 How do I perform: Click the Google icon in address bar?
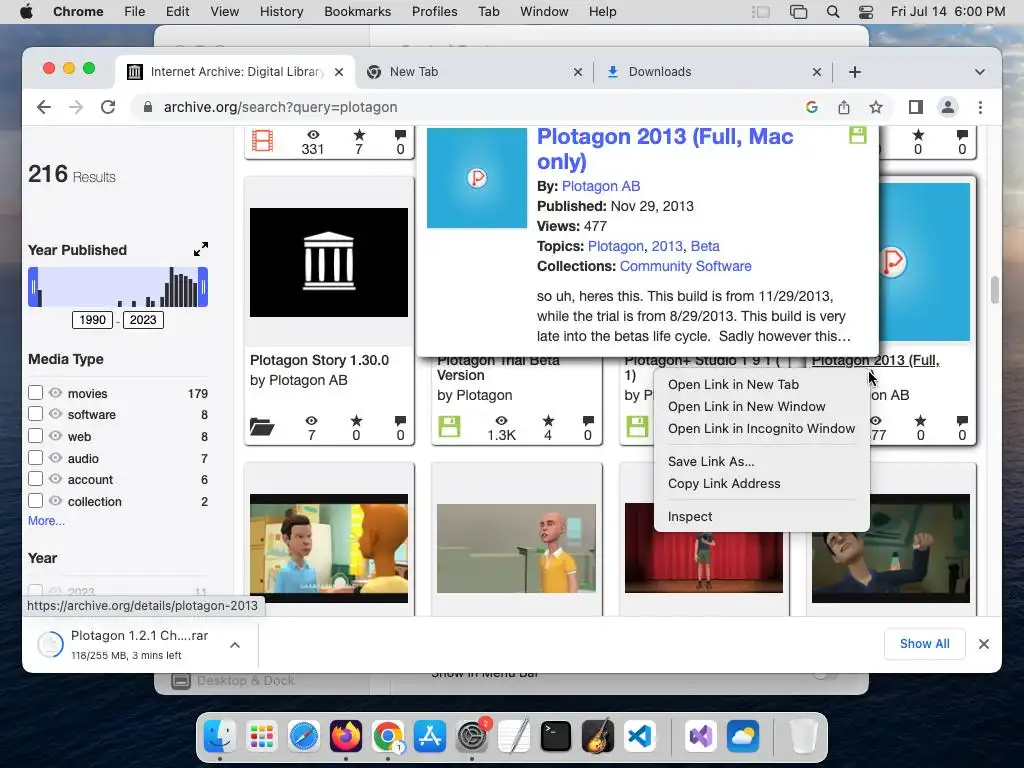click(812, 107)
